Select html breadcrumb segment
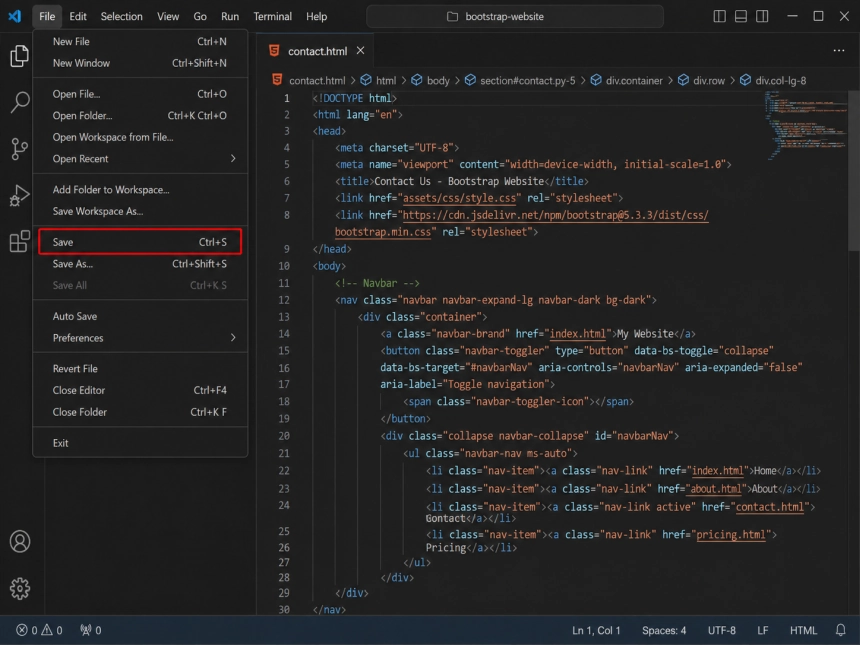 pos(386,81)
